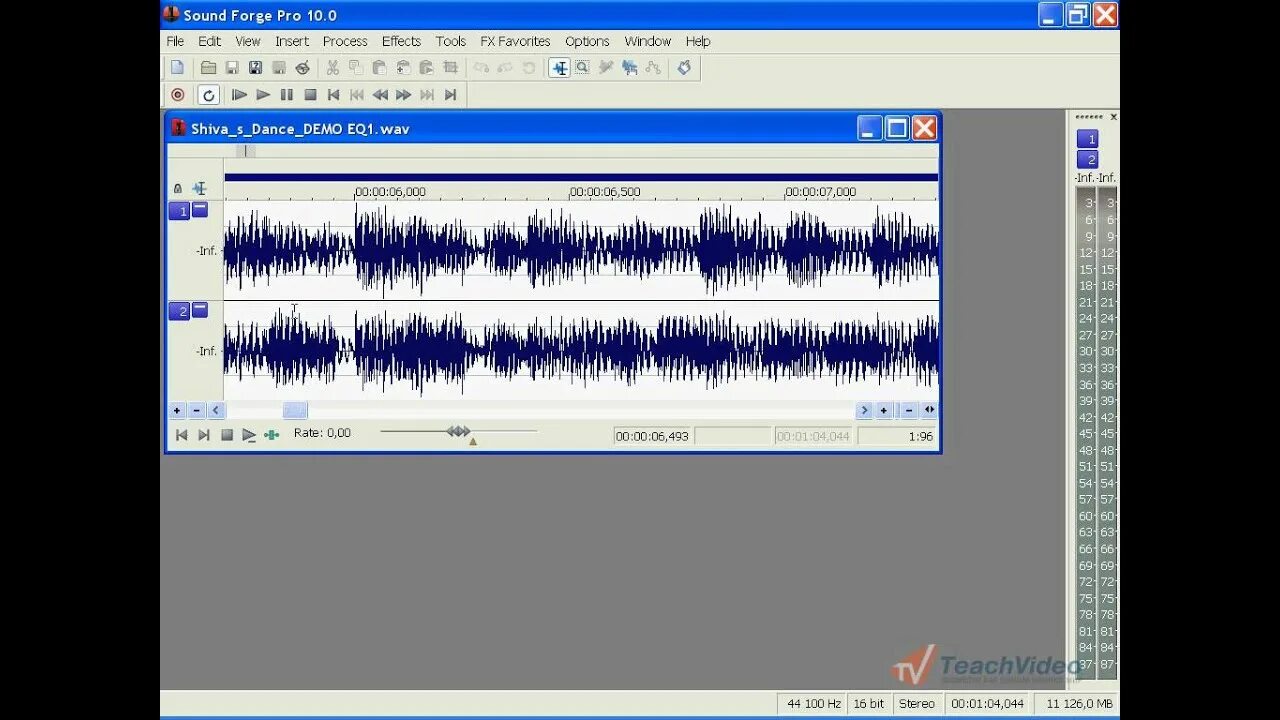
Task: Click the horizontal scrollbar thumb in the waveform window
Action: [x=295, y=410]
